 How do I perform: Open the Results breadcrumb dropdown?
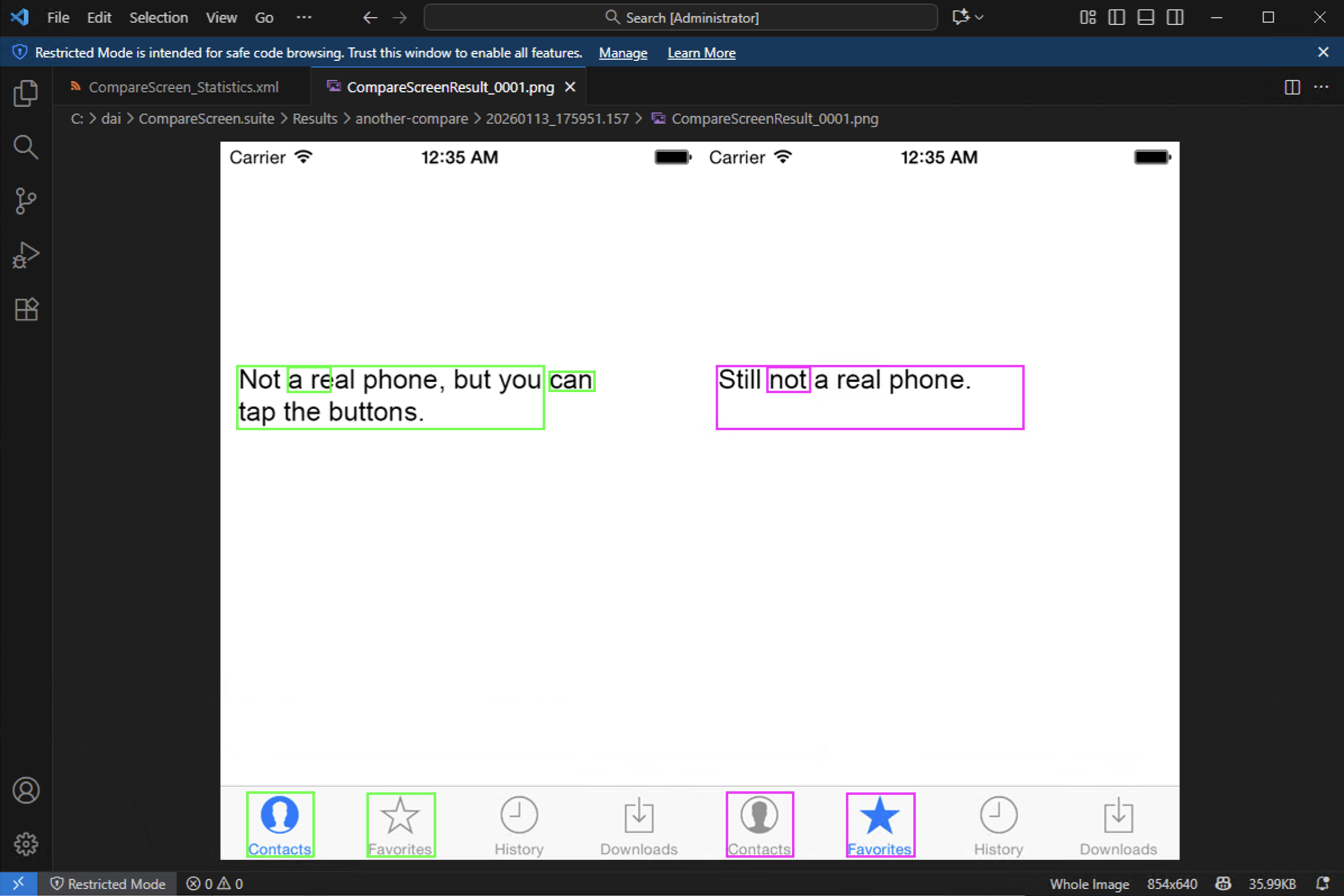pos(315,118)
